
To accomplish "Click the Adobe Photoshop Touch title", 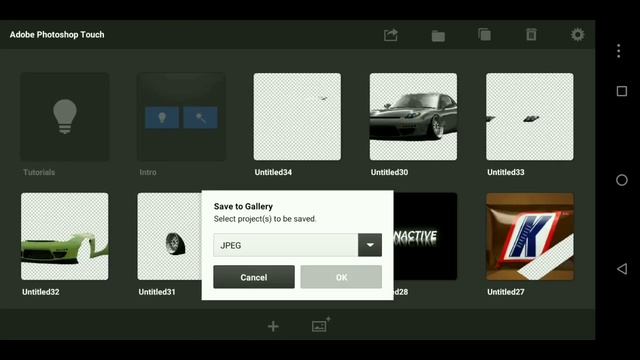I will coord(57,35).
